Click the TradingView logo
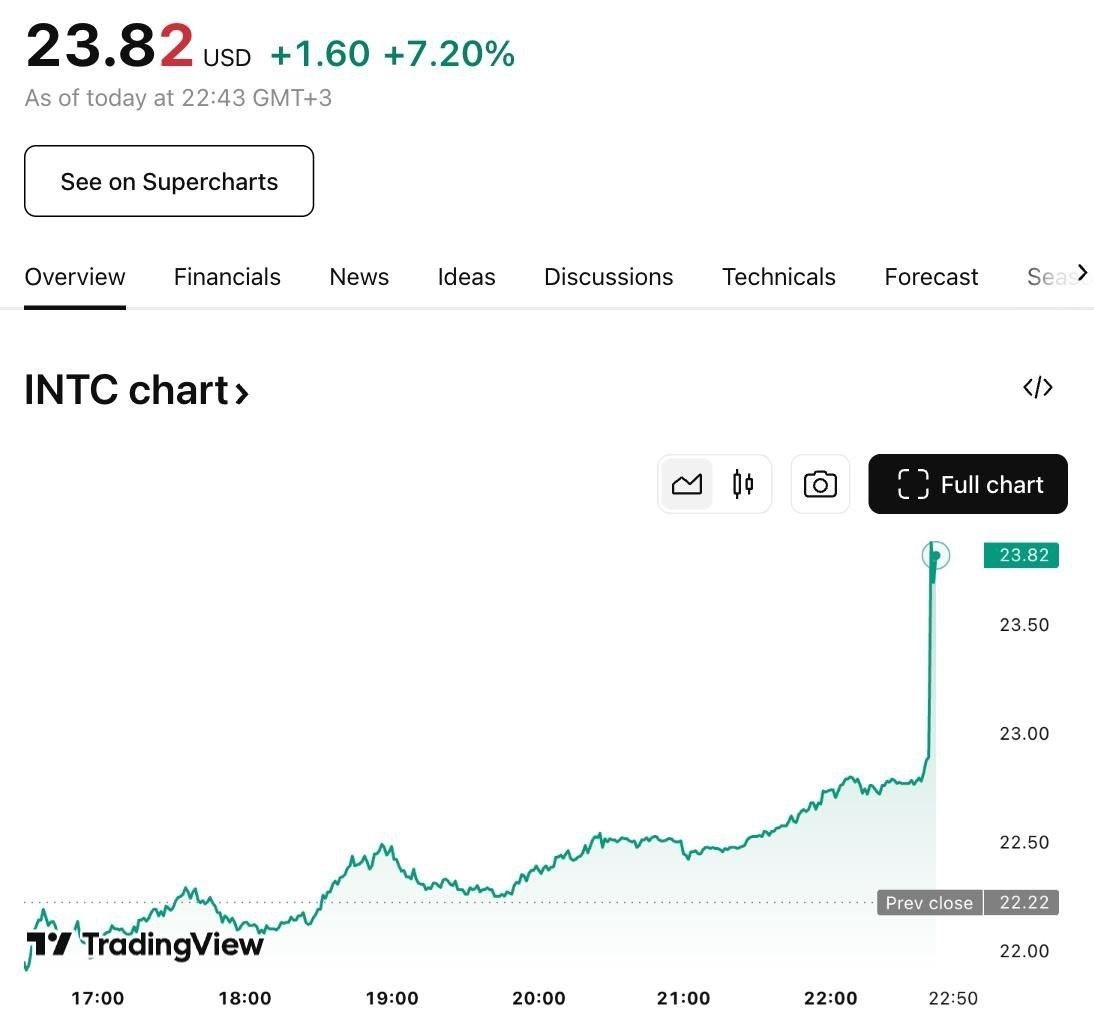This screenshot has height=1020, width=1094. point(145,944)
